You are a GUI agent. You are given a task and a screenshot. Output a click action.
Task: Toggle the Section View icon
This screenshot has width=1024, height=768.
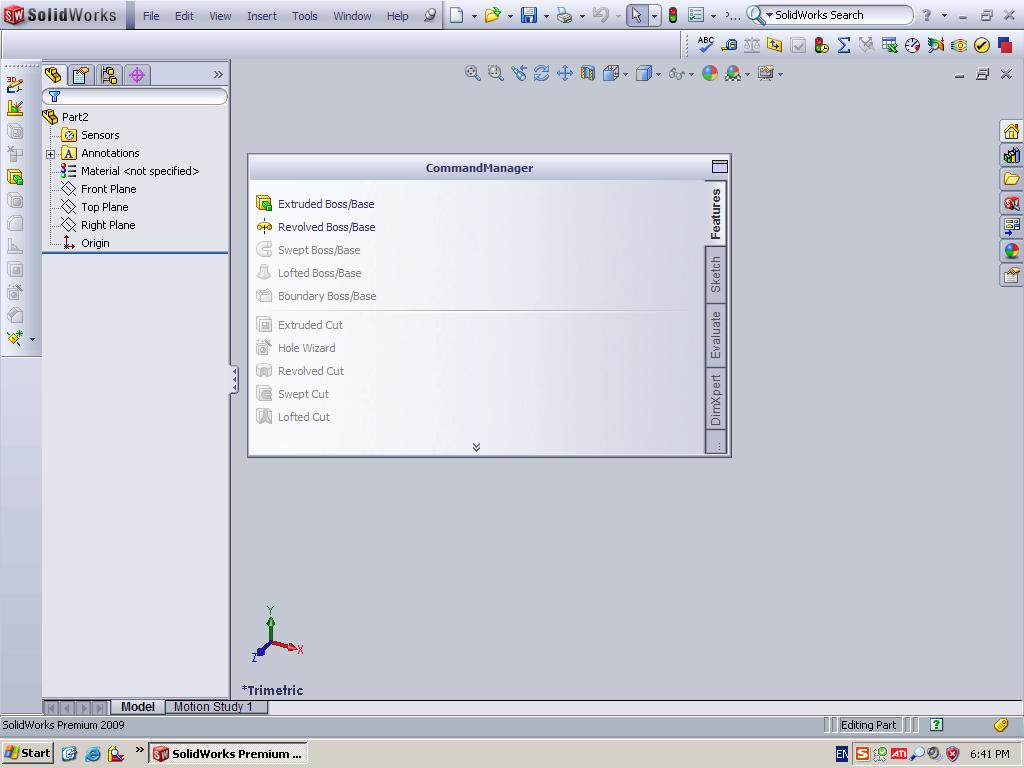(588, 73)
